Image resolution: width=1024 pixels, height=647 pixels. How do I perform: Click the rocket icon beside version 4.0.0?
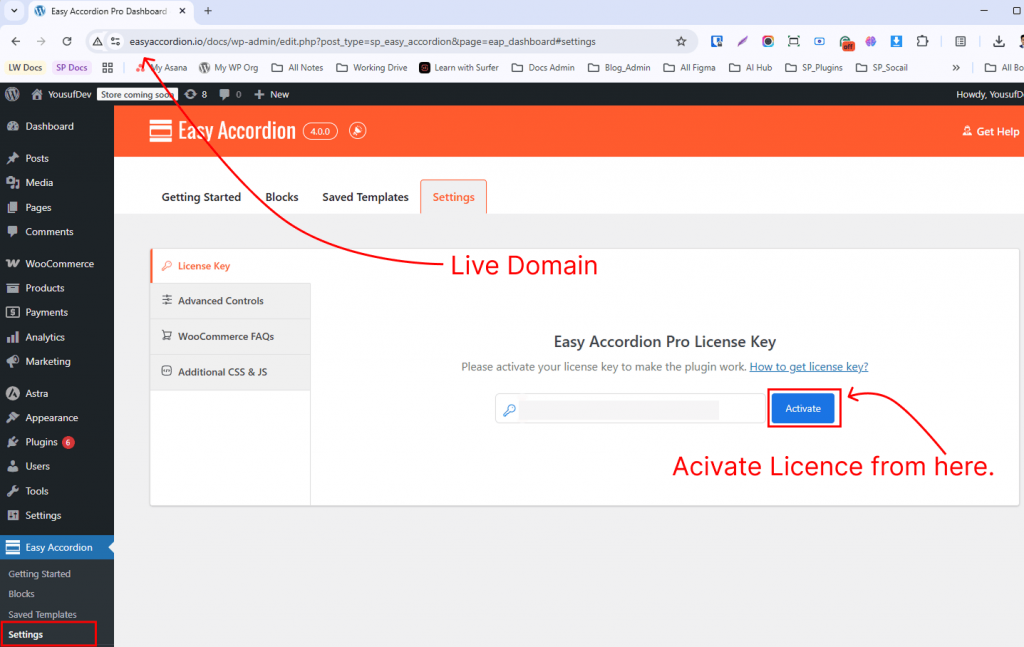tap(357, 131)
